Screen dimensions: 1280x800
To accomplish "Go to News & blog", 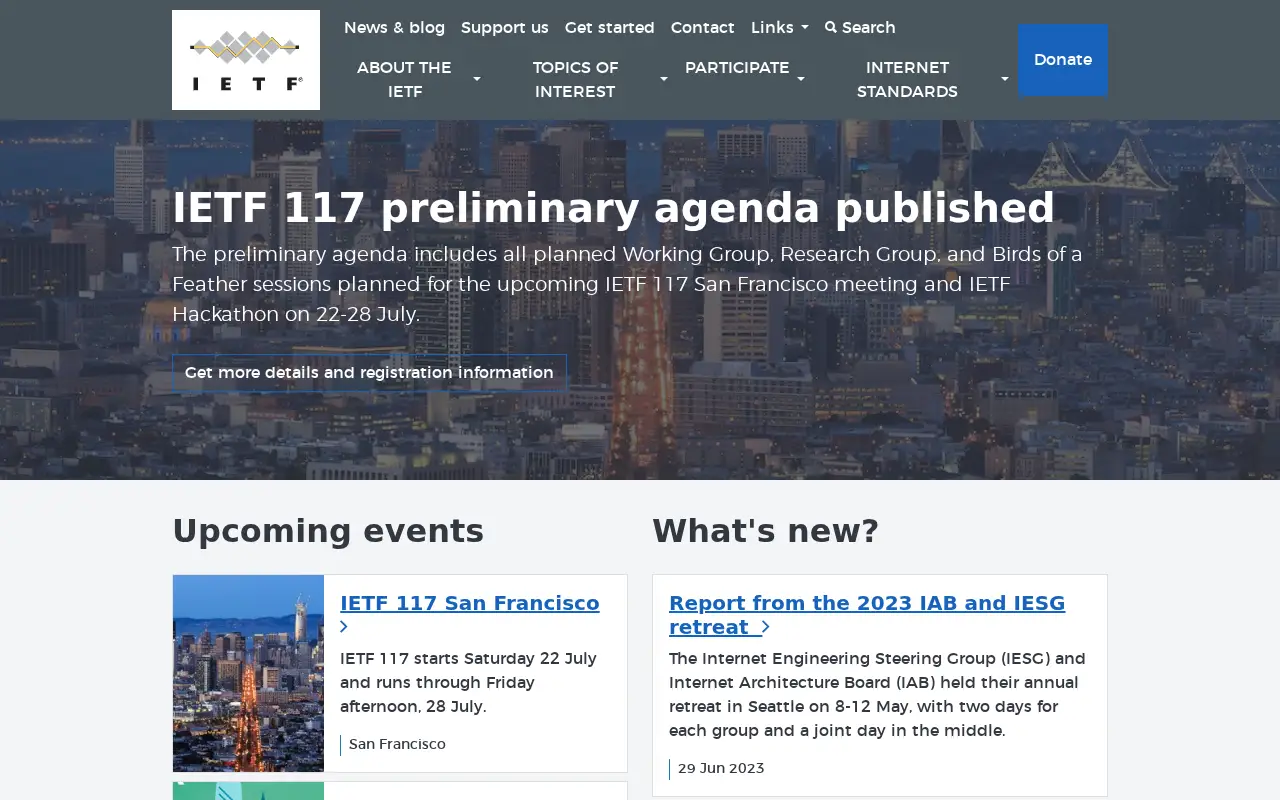I will 394,28.
